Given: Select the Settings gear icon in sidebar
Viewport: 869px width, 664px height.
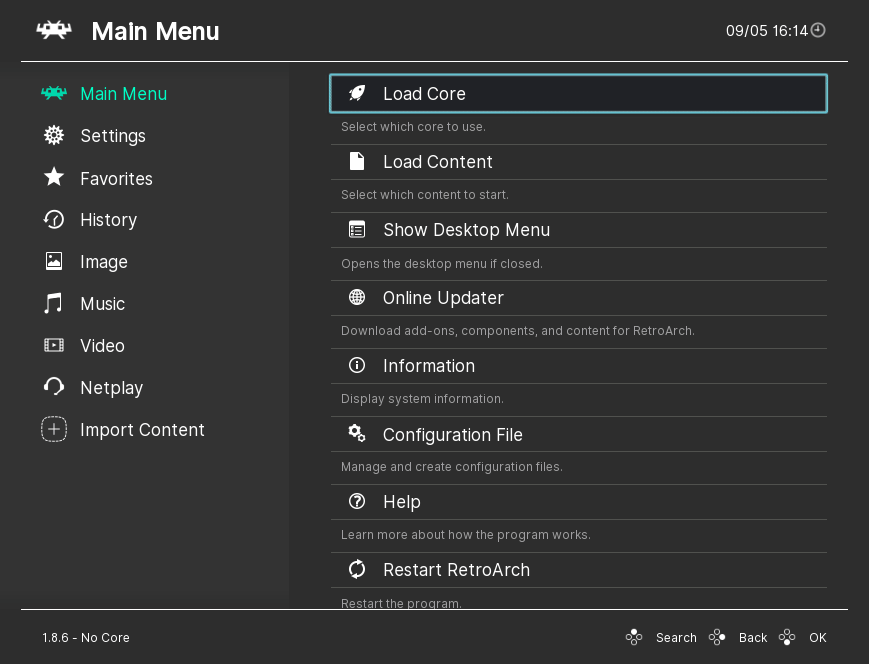Looking at the screenshot, I should tap(54, 136).
